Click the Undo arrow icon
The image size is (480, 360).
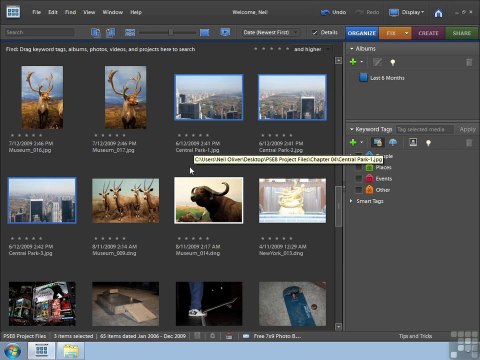pos(325,12)
